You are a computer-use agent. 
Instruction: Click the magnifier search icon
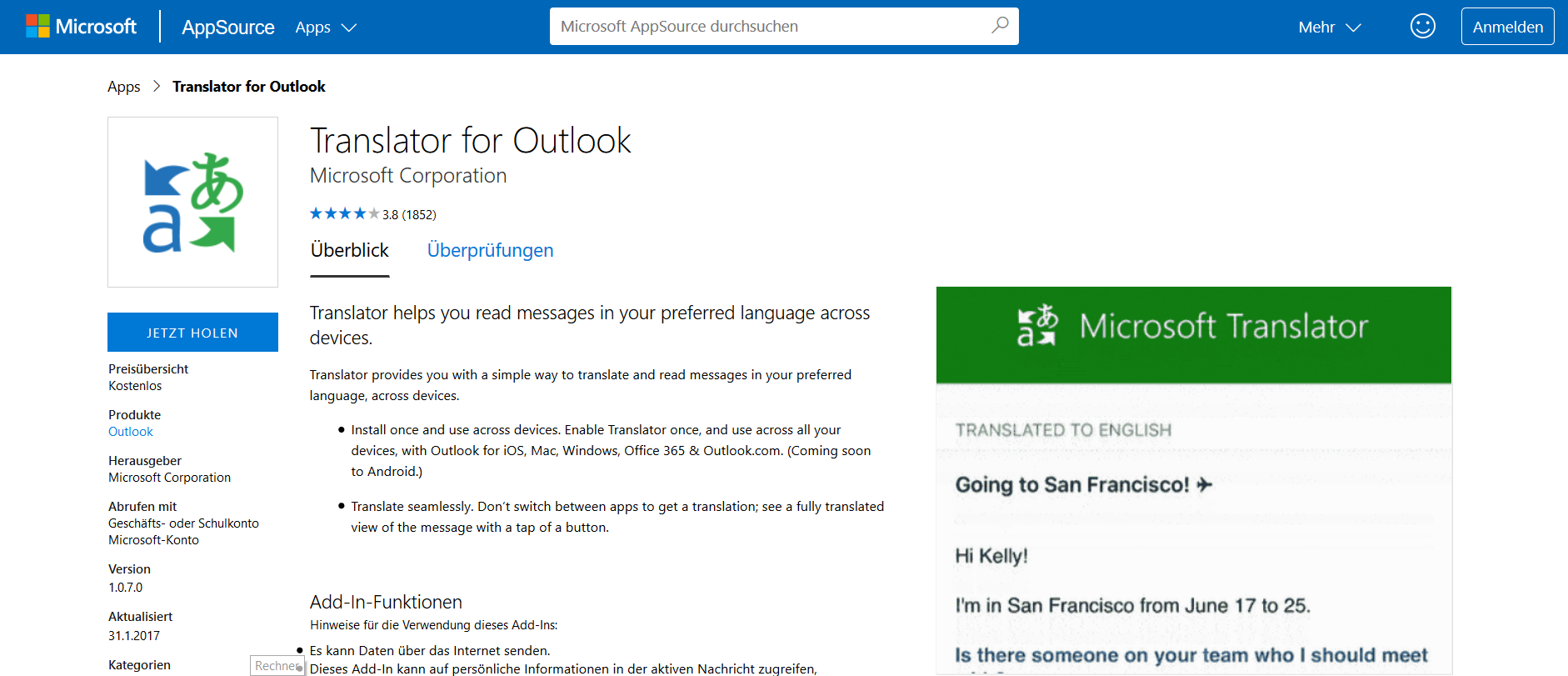pyautogui.click(x=1000, y=26)
